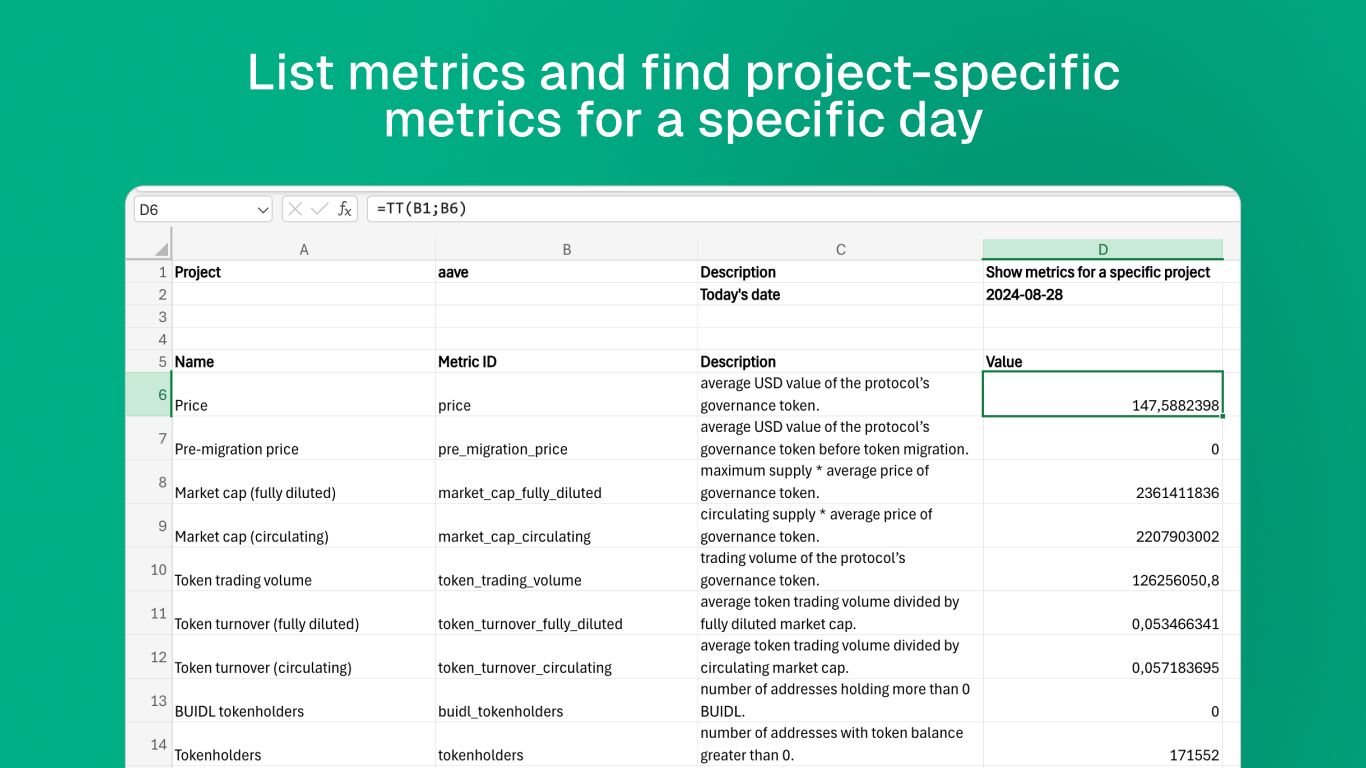Screen dimensions: 1366x768
Task: Click the Name Box showing D6
Action: click(193, 210)
